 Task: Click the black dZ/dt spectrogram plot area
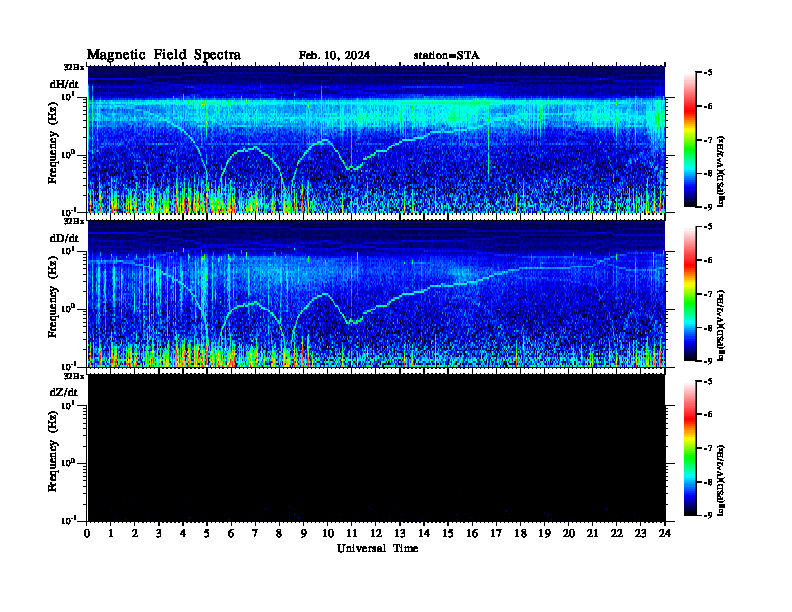[377, 448]
